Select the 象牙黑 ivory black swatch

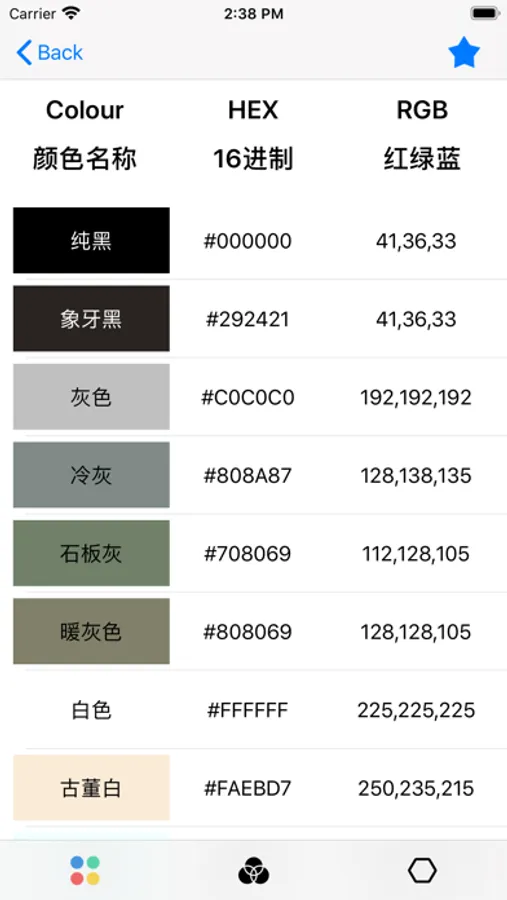91,319
